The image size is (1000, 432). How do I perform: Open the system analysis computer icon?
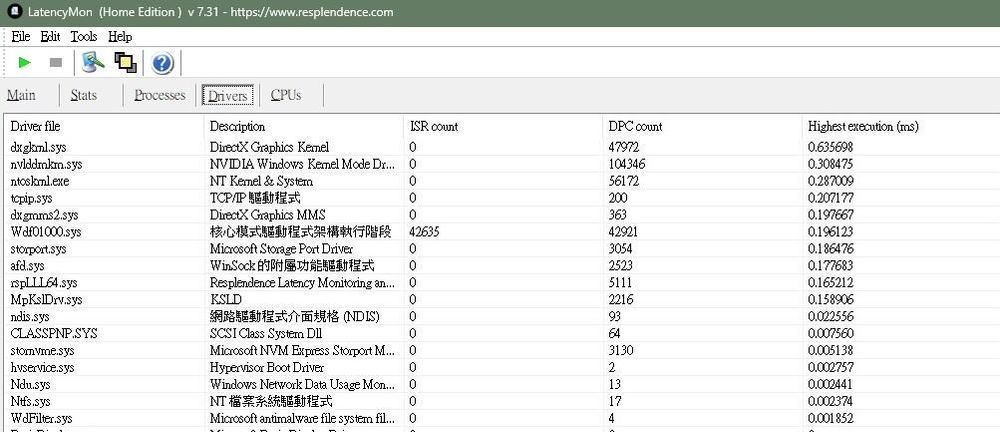pos(94,63)
